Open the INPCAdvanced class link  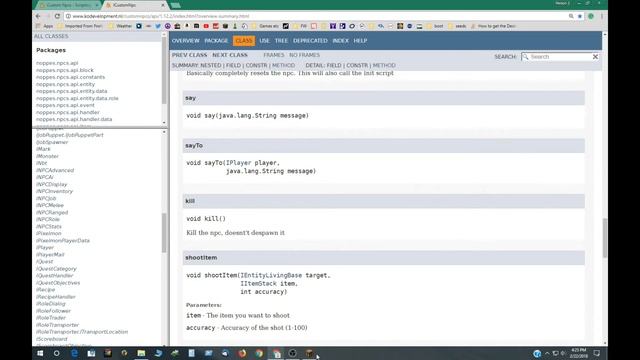click(x=55, y=170)
